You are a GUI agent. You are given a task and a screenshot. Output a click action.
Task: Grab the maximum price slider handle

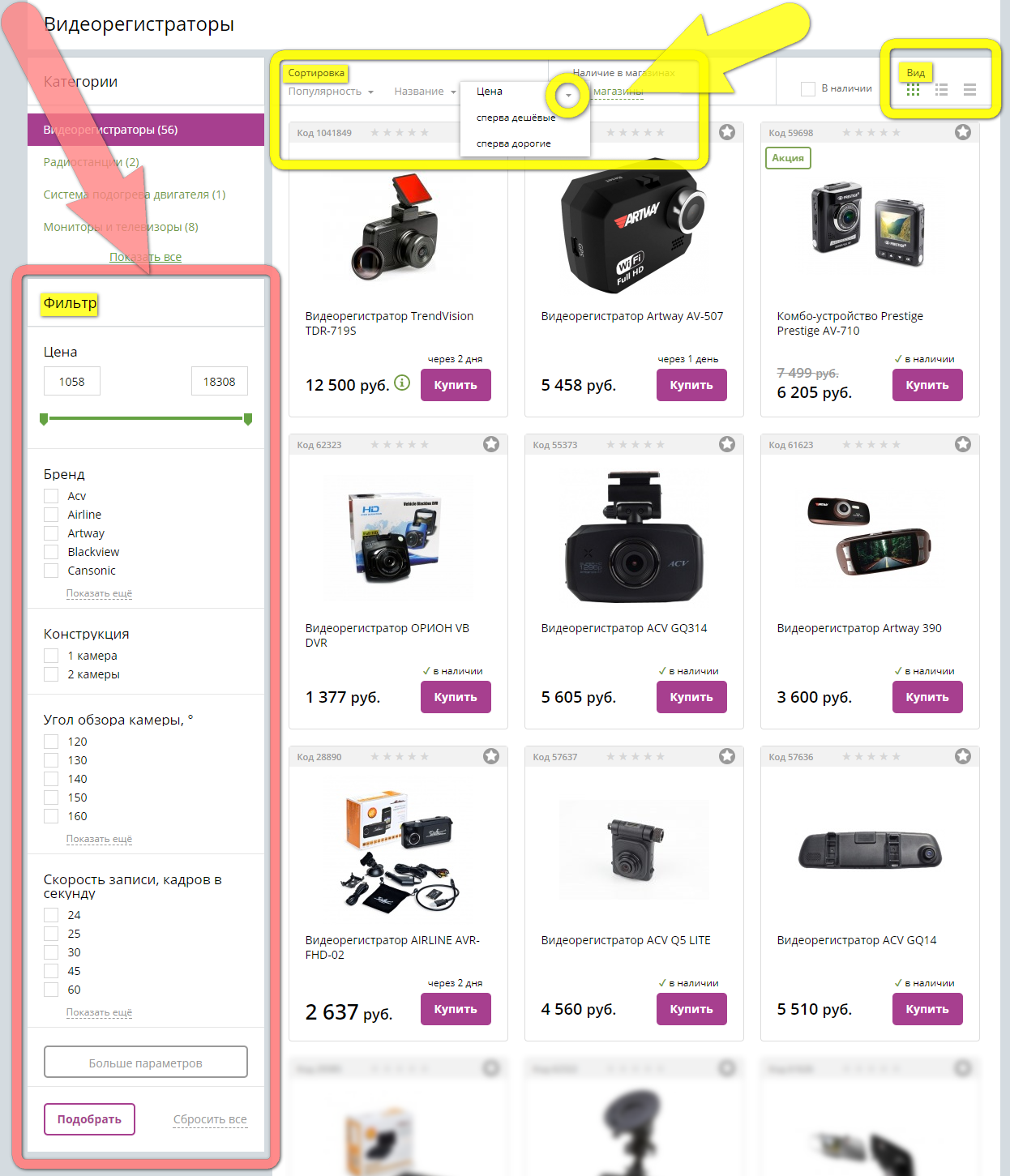(248, 419)
